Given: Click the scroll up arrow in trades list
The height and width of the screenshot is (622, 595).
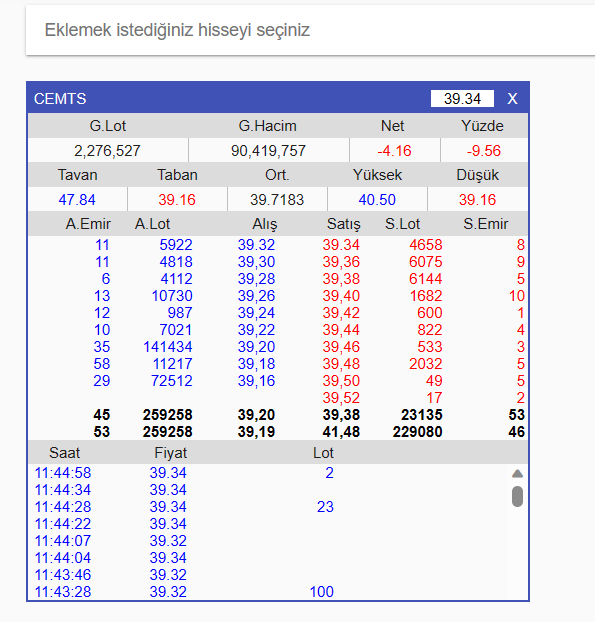Looking at the screenshot, I should [517, 474].
